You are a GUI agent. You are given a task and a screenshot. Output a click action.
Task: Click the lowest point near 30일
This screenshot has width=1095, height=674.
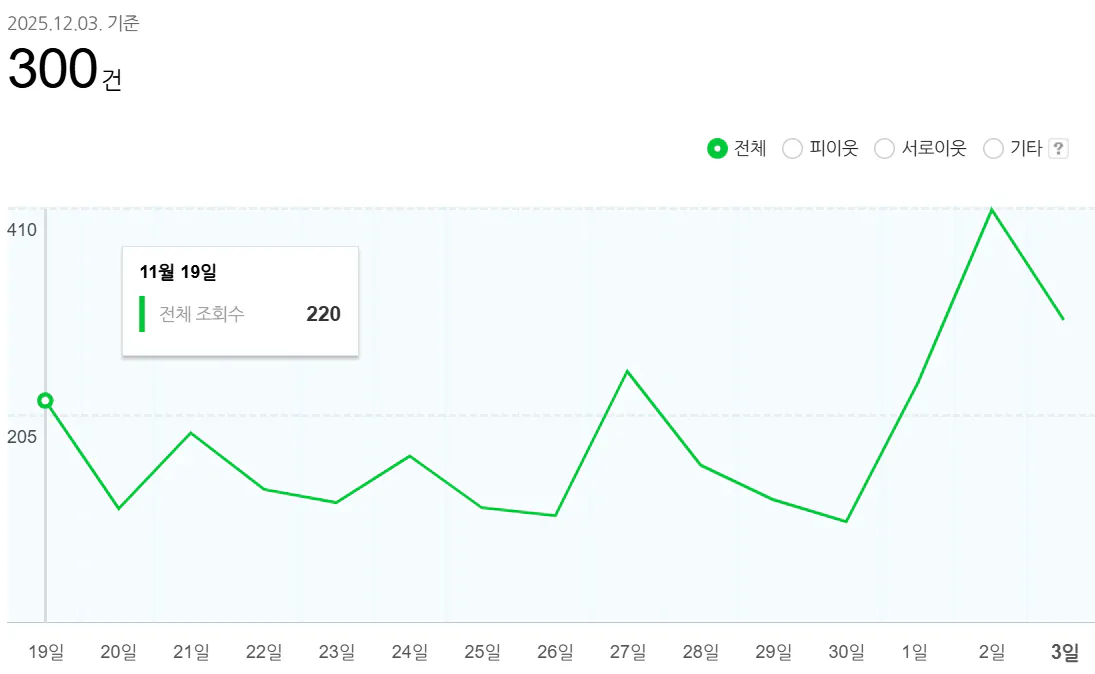coord(845,520)
